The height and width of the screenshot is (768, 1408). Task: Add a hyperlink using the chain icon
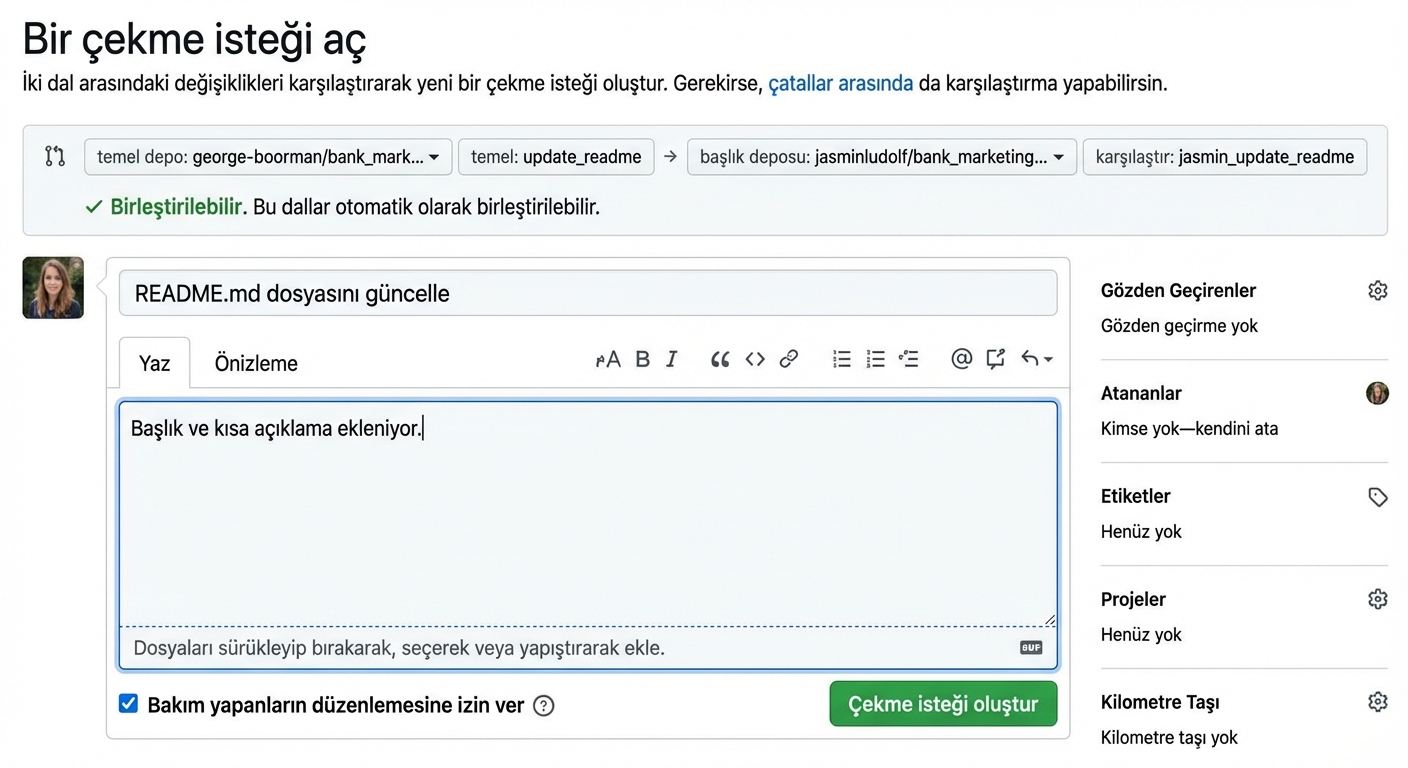click(789, 359)
